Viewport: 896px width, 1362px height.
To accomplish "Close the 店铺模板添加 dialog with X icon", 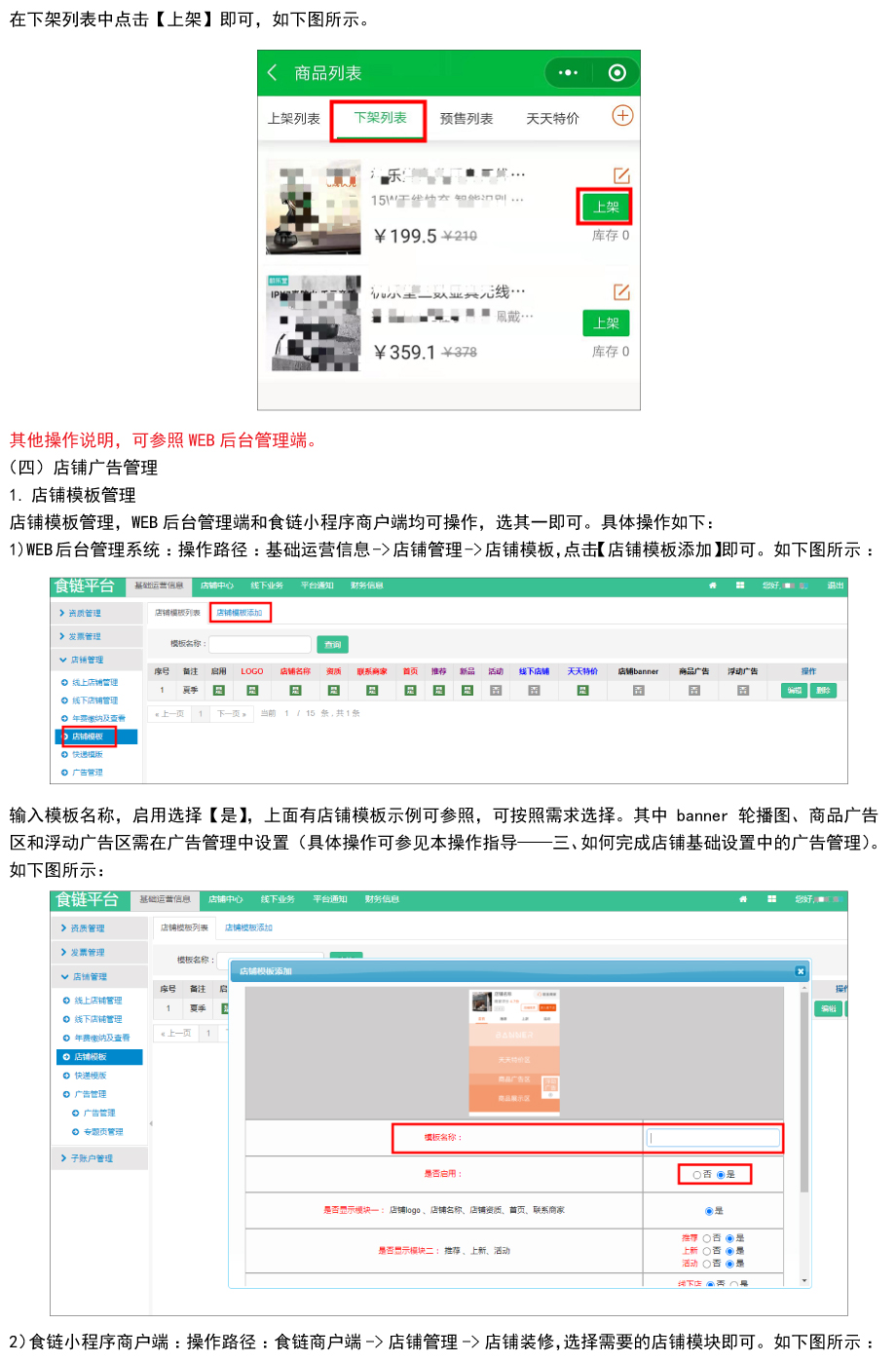I will pyautogui.click(x=801, y=971).
